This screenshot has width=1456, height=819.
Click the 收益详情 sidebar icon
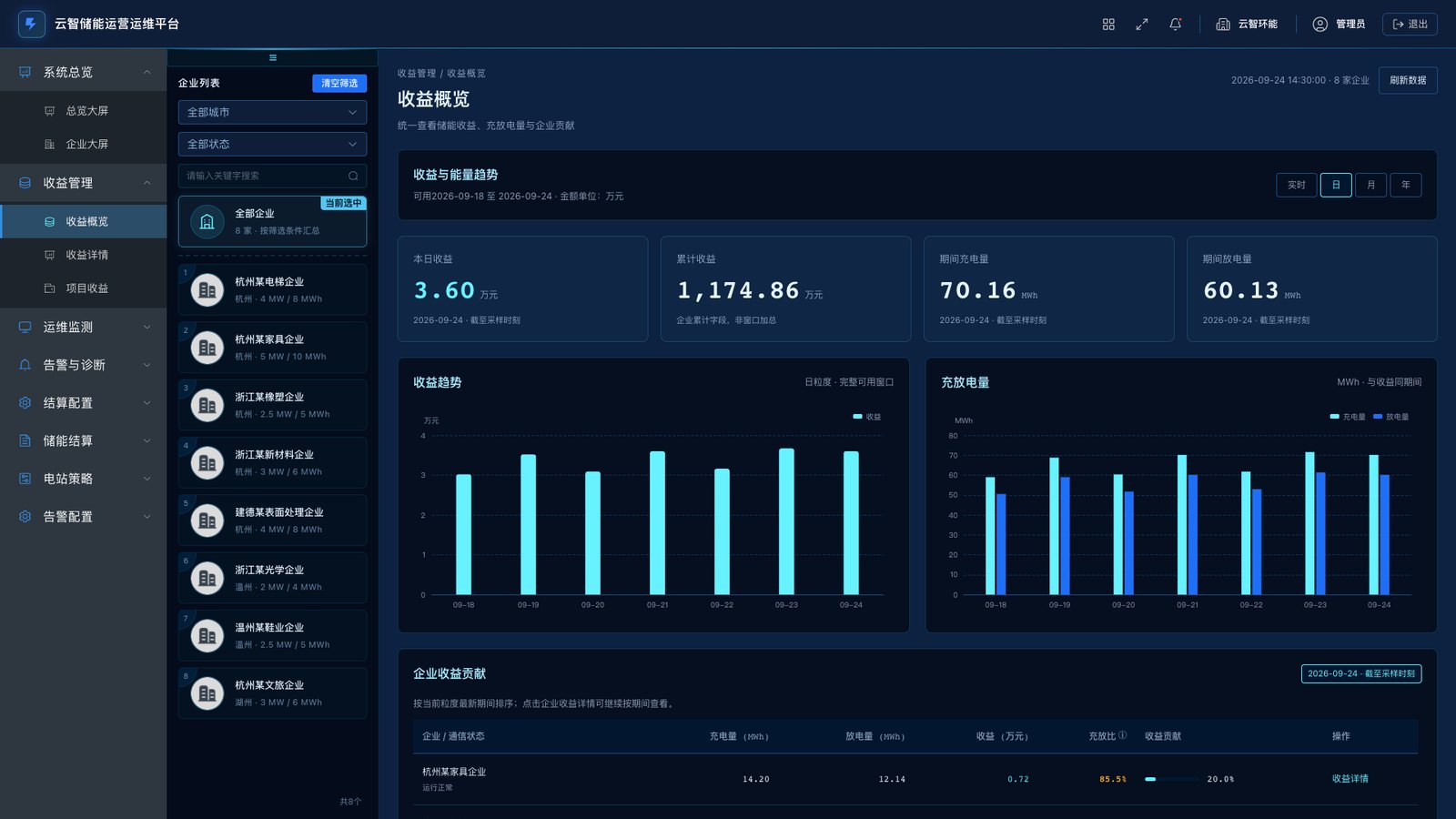click(50, 255)
